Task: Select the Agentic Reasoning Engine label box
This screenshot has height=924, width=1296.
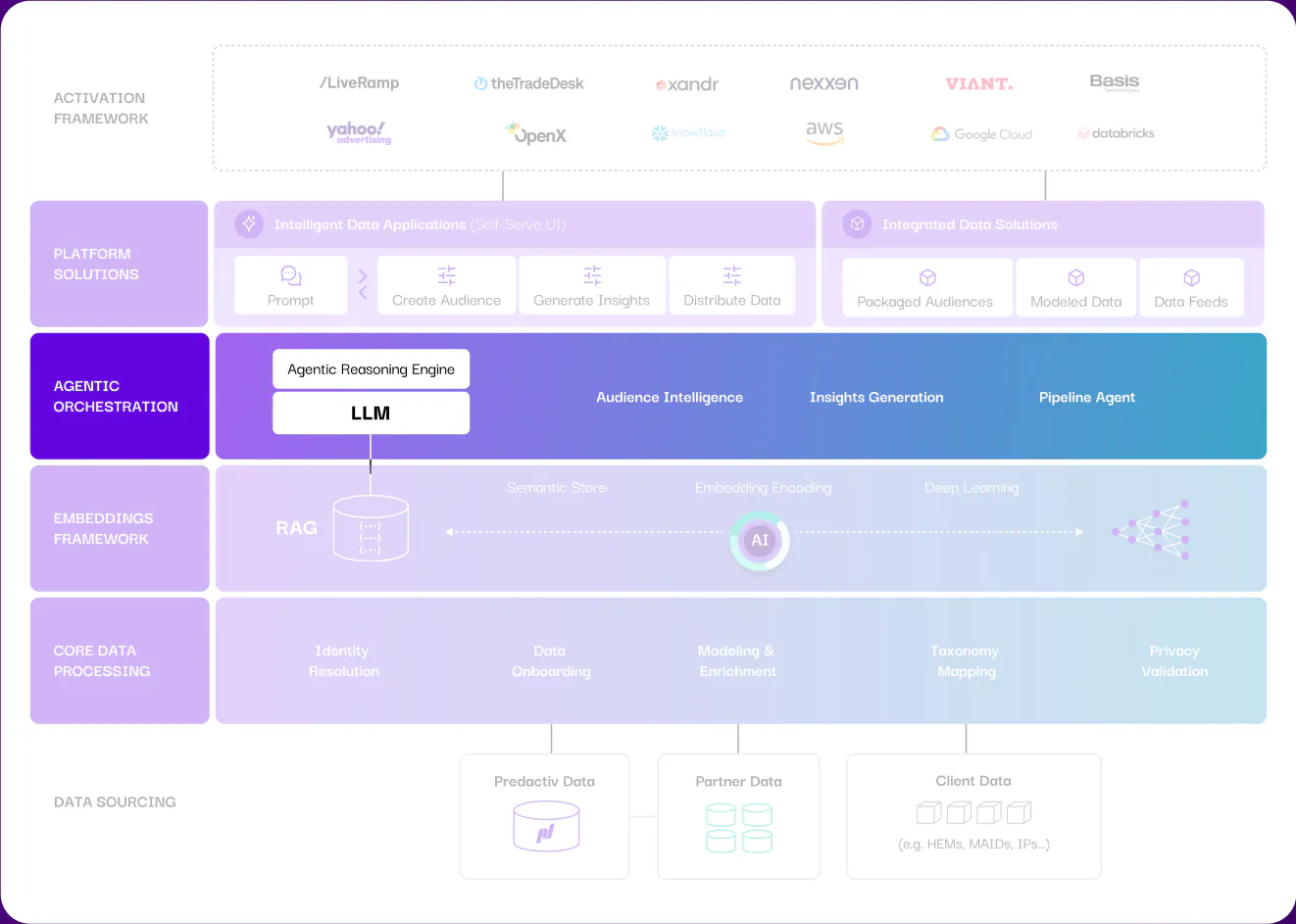Action: 371,369
